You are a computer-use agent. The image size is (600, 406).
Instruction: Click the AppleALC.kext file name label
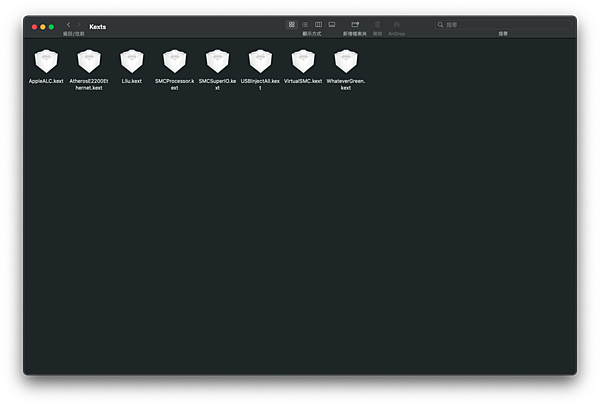pos(46,81)
